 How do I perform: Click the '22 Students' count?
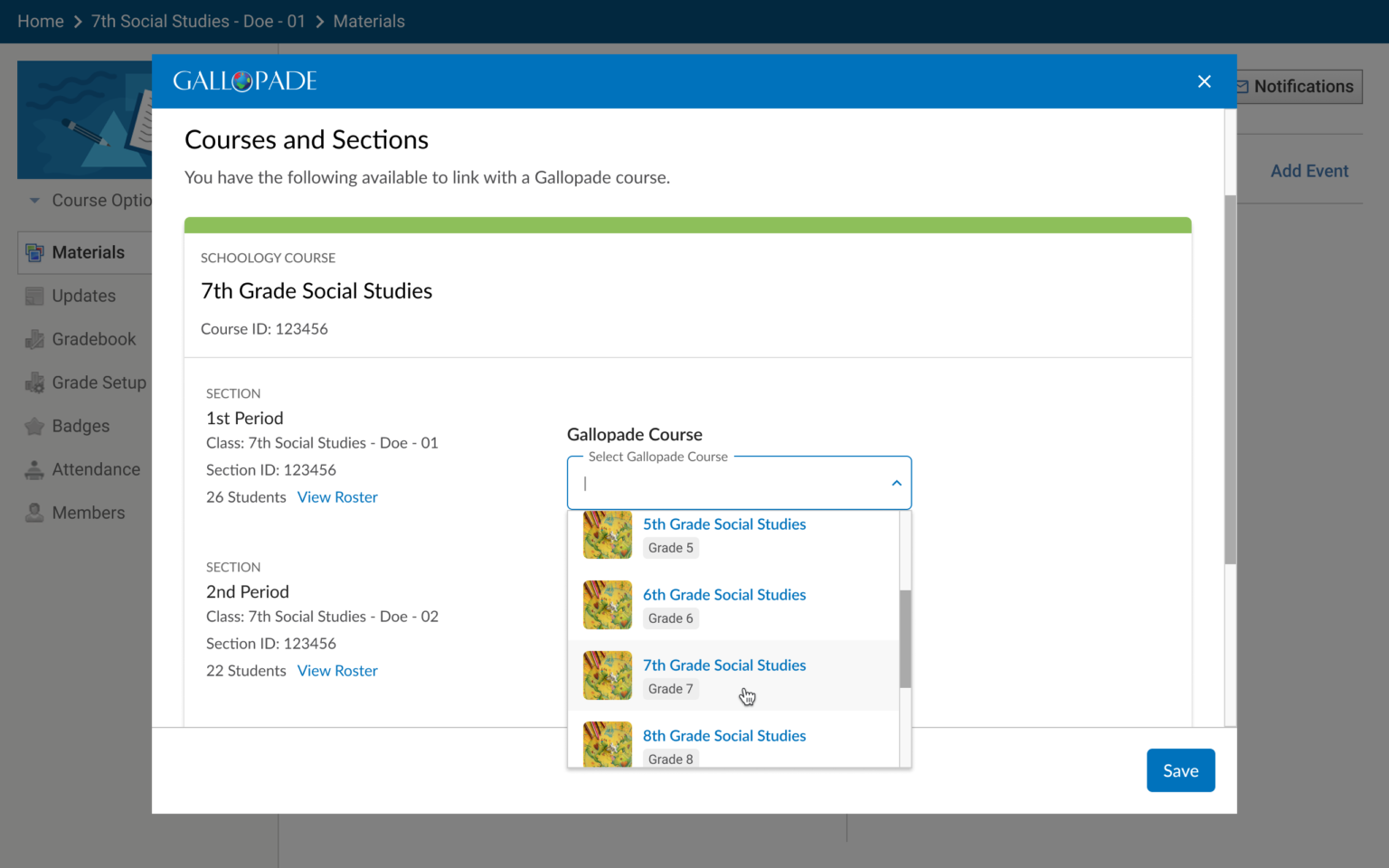click(x=246, y=671)
